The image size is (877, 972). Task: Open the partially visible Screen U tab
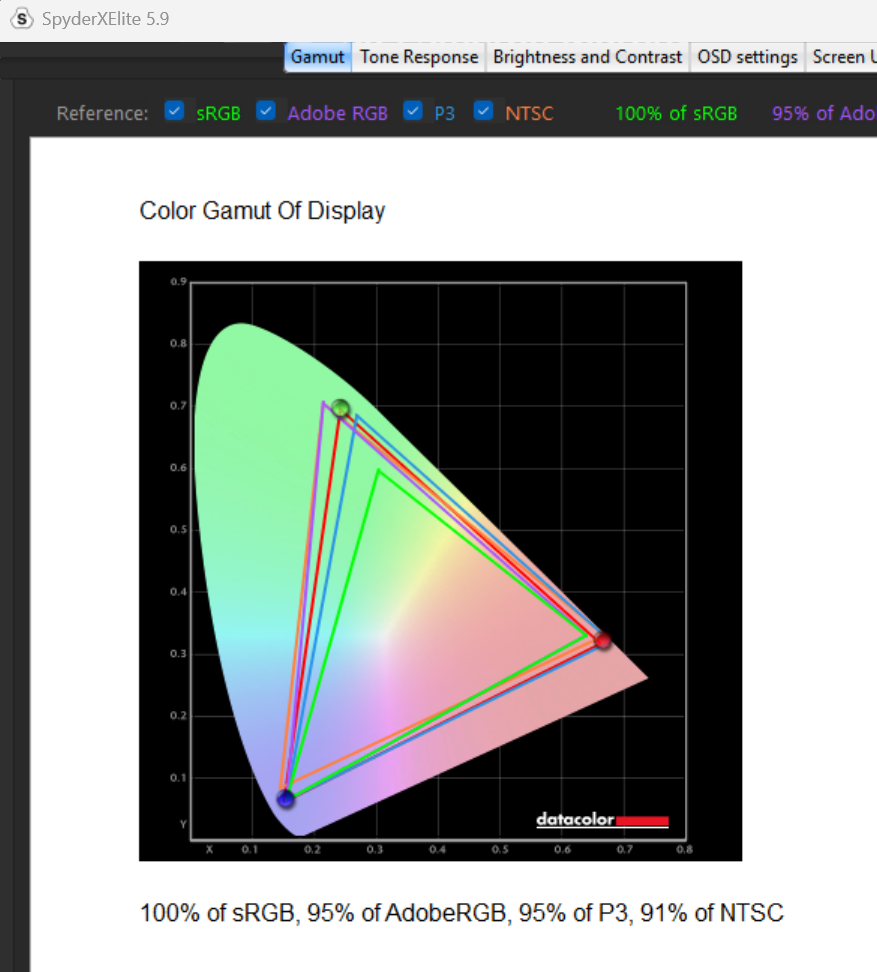click(840, 57)
